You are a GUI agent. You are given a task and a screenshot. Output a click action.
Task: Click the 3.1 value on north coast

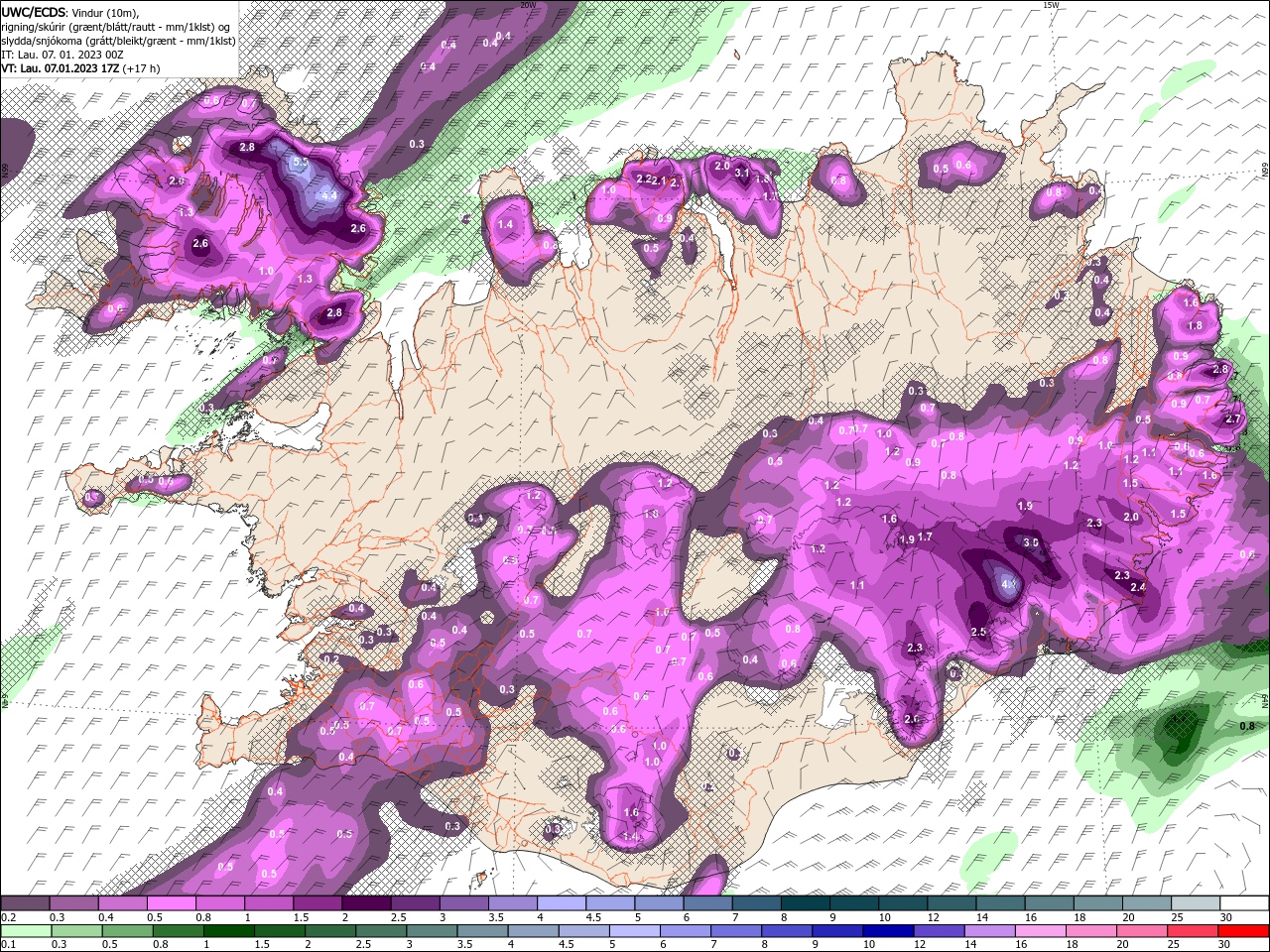tap(741, 174)
